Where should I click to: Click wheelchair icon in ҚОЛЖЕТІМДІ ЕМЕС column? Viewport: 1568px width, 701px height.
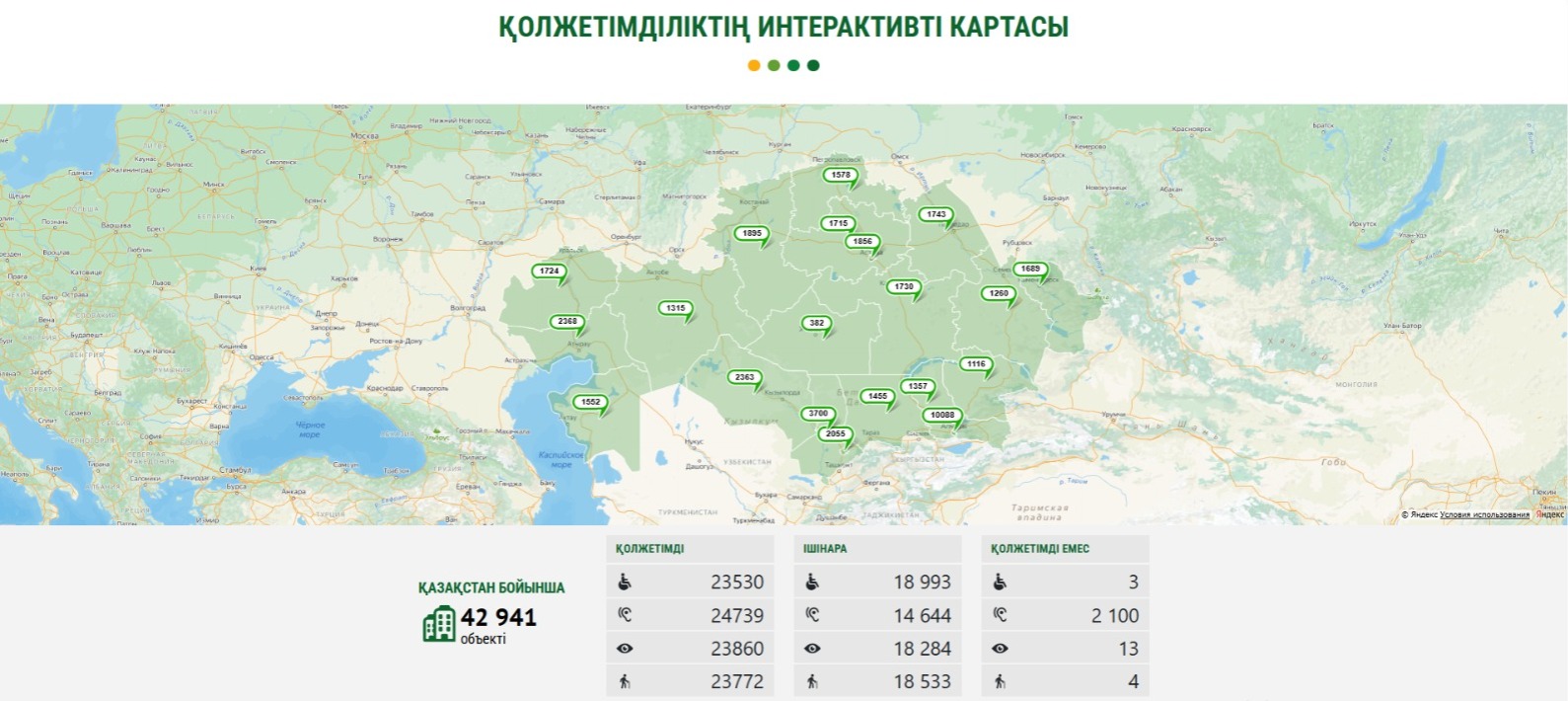[x=1000, y=583]
